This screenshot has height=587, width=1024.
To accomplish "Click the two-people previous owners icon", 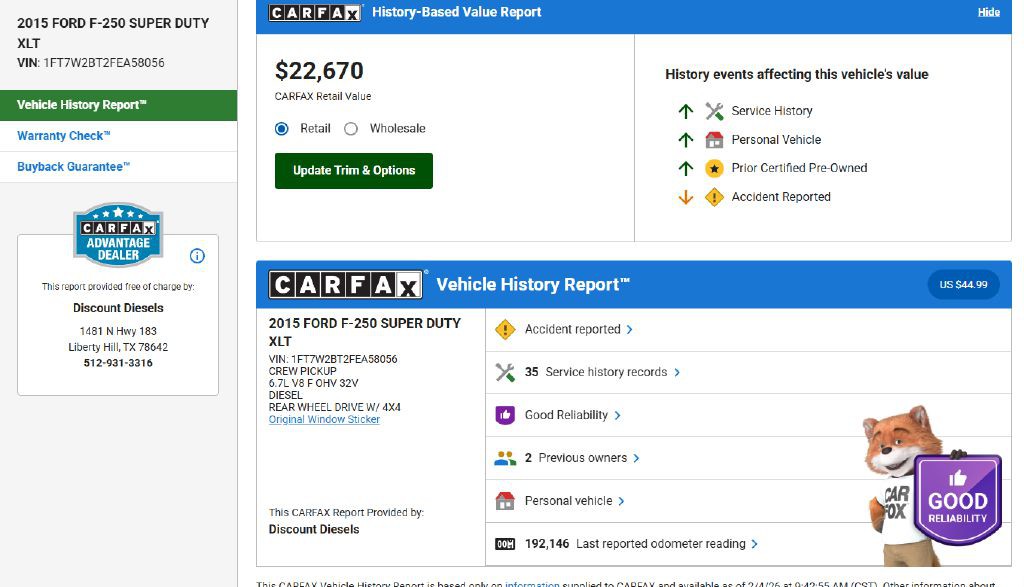I will click(x=505, y=458).
